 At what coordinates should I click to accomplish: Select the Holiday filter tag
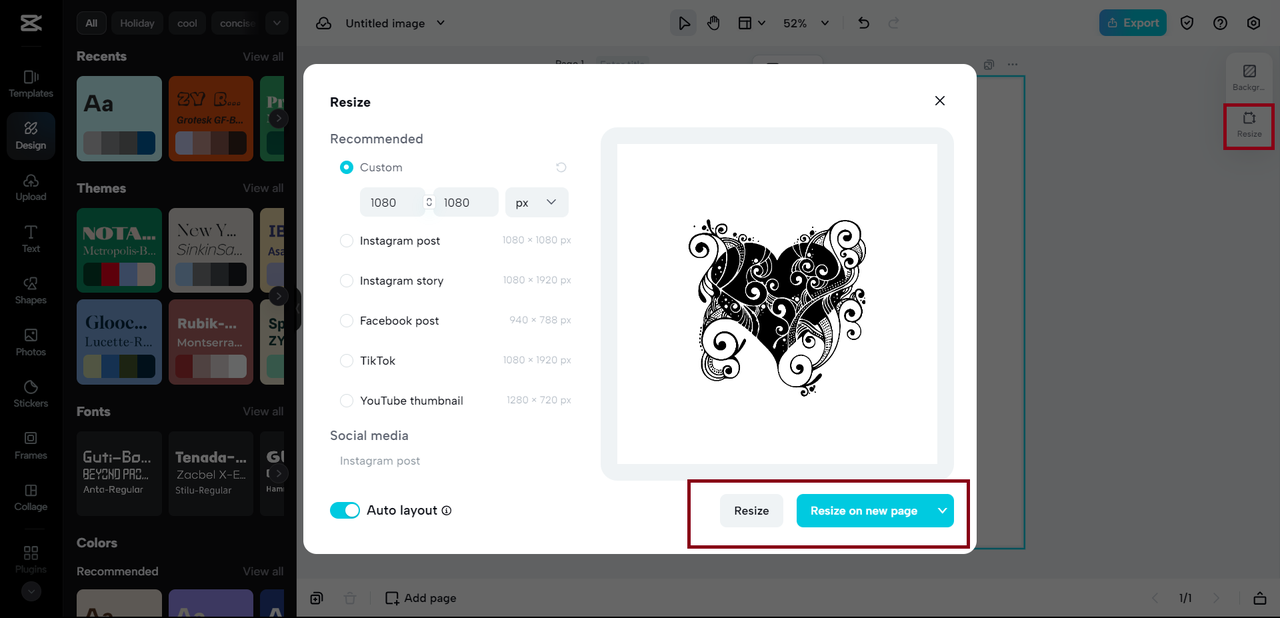coord(138,23)
